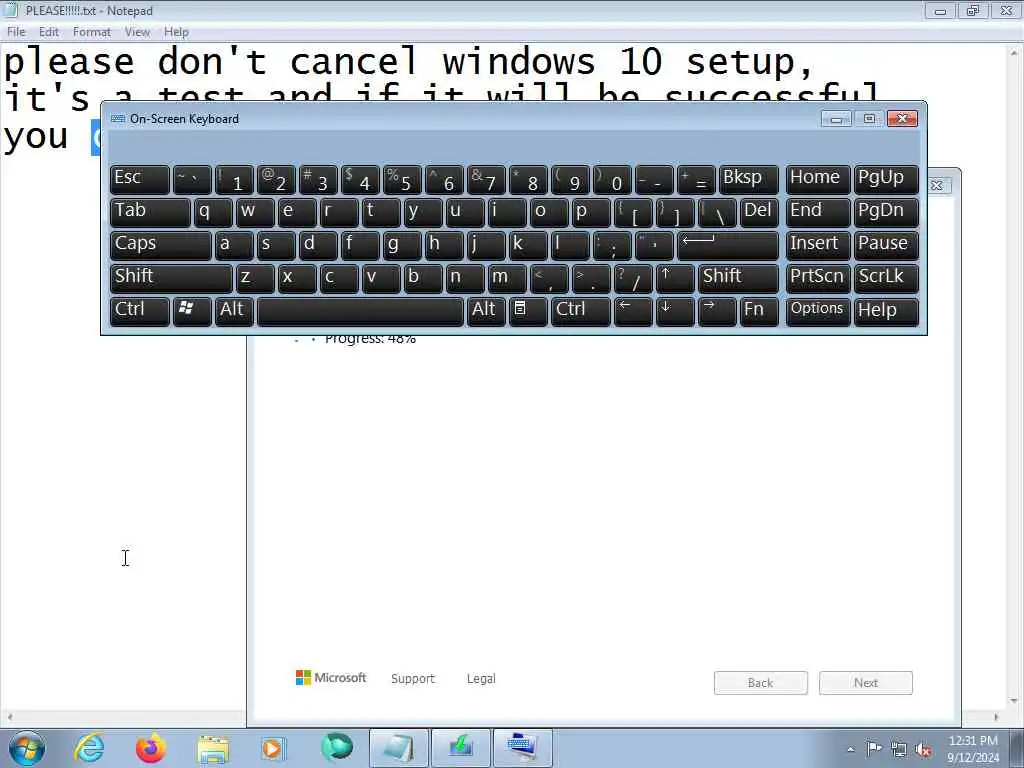Toggle the left Ctrl key
Viewport: 1024px width, 768px height.
[x=140, y=310]
